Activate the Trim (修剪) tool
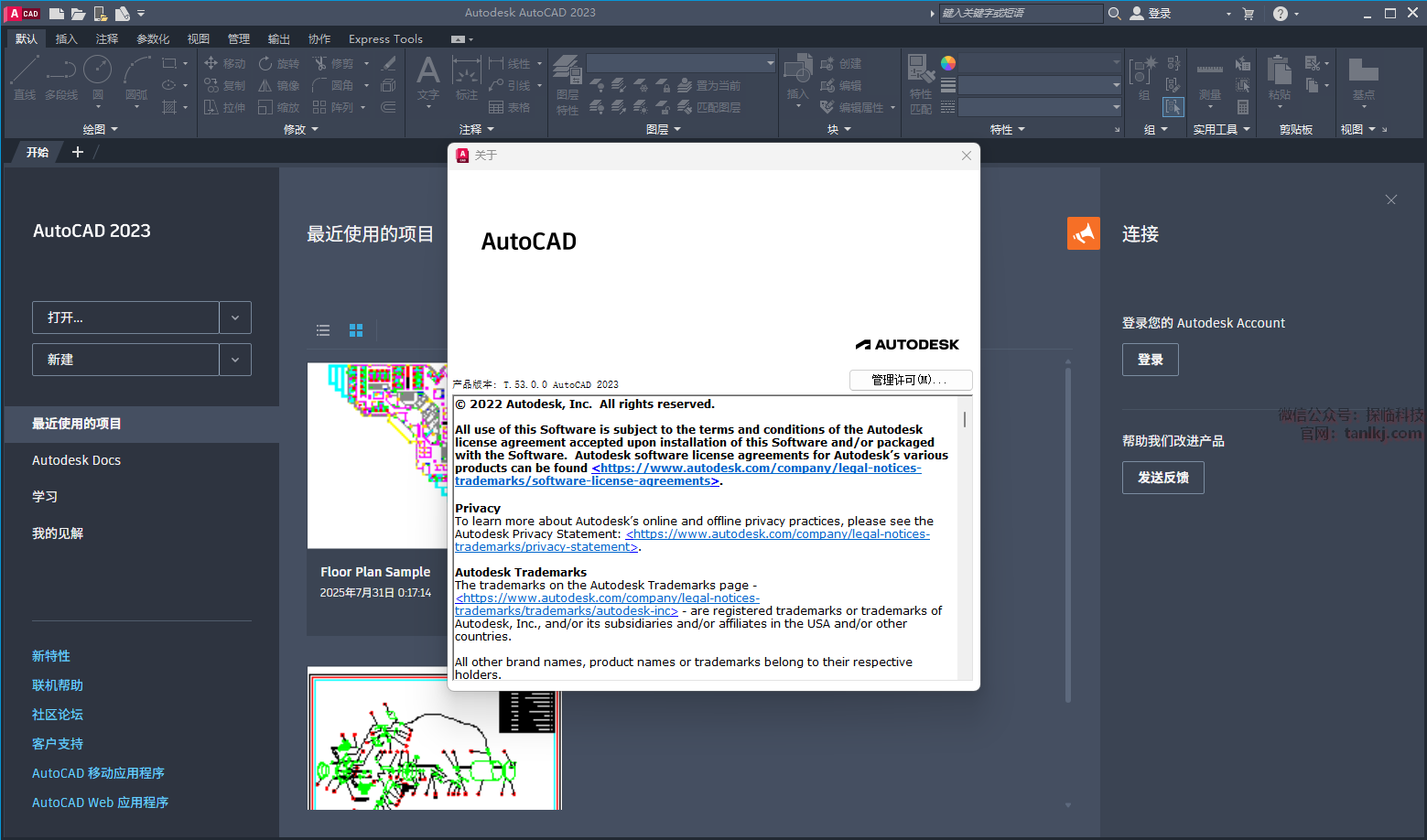 coord(333,63)
